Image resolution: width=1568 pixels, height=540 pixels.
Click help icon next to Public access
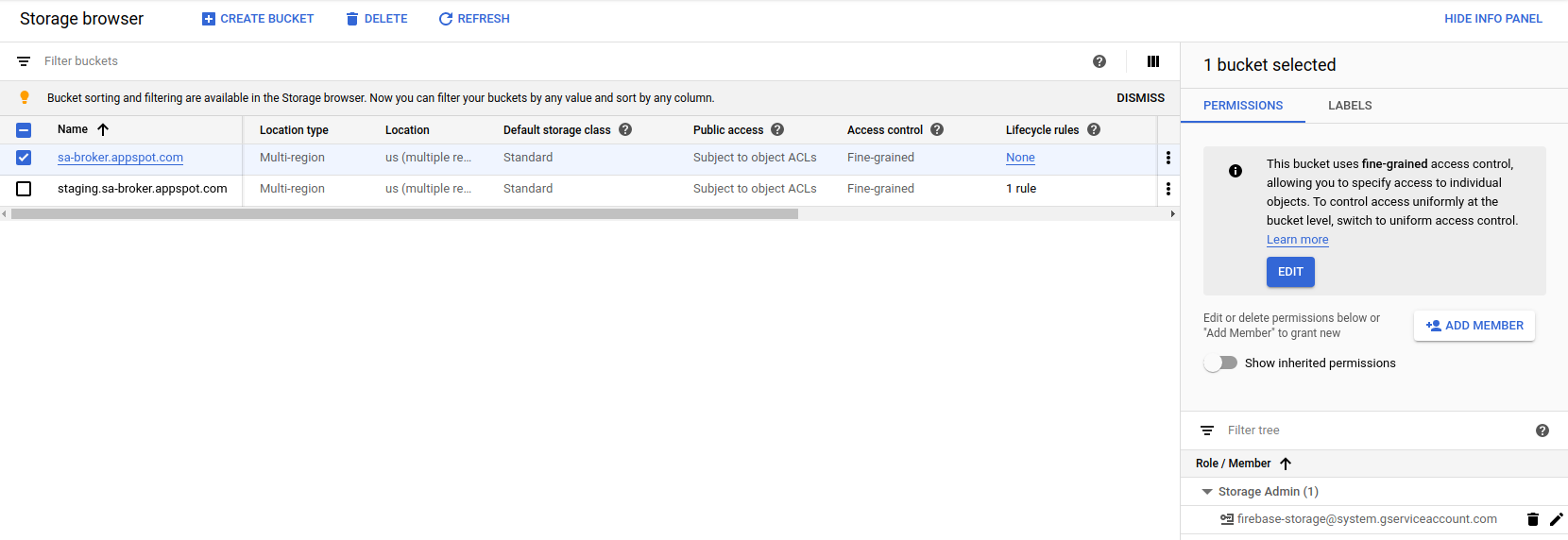pos(777,129)
